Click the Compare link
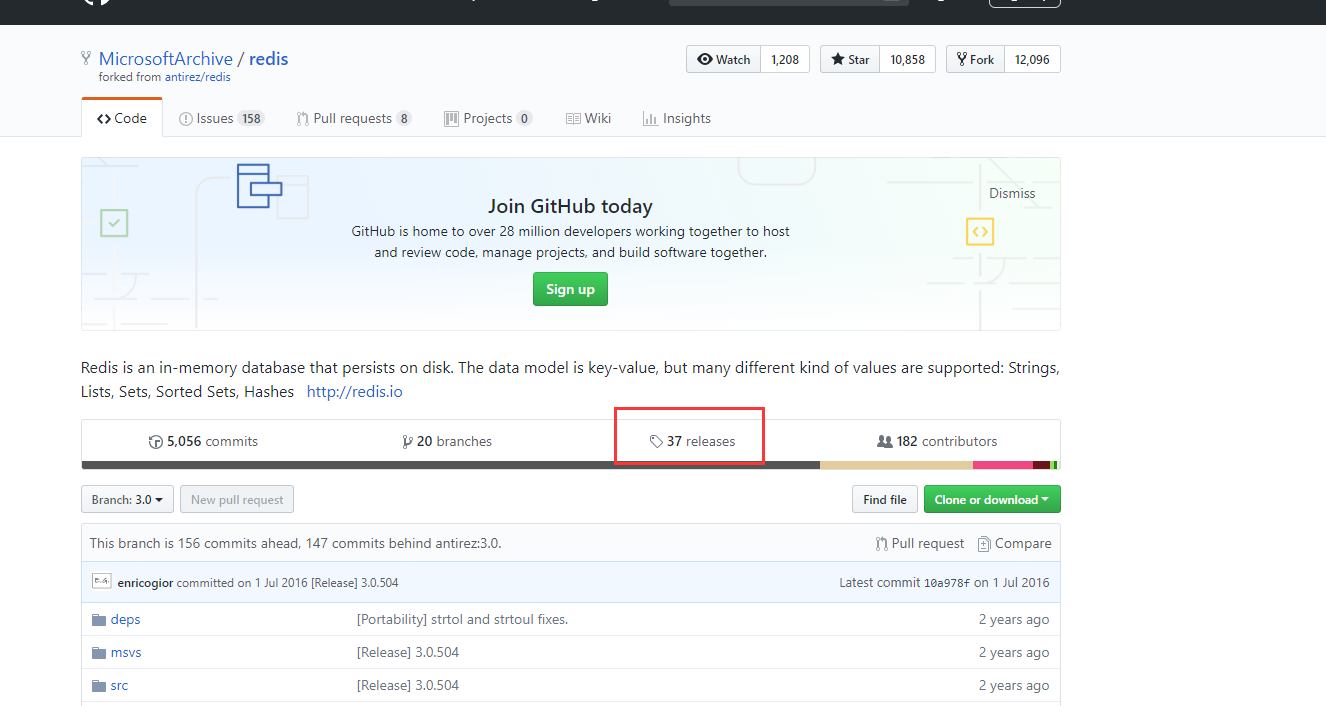 coord(1014,543)
